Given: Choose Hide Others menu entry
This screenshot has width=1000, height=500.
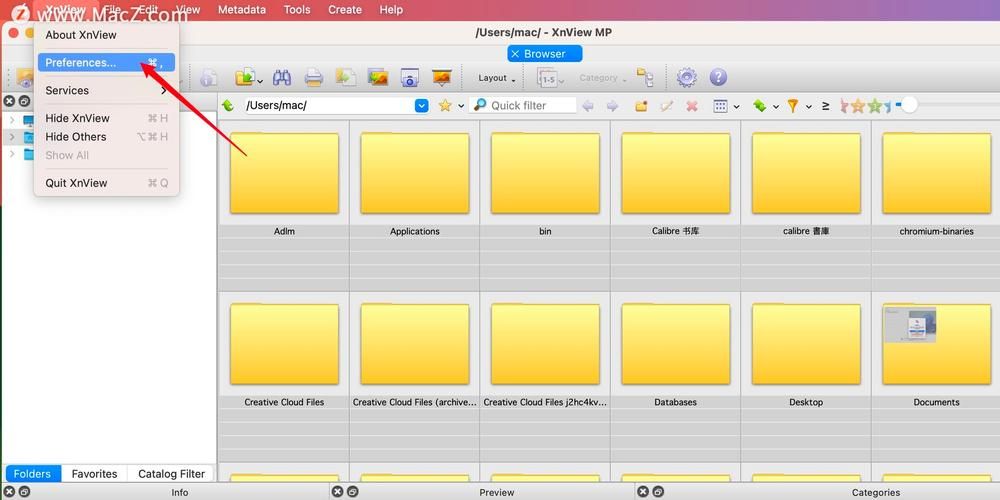Looking at the screenshot, I should (106, 136).
